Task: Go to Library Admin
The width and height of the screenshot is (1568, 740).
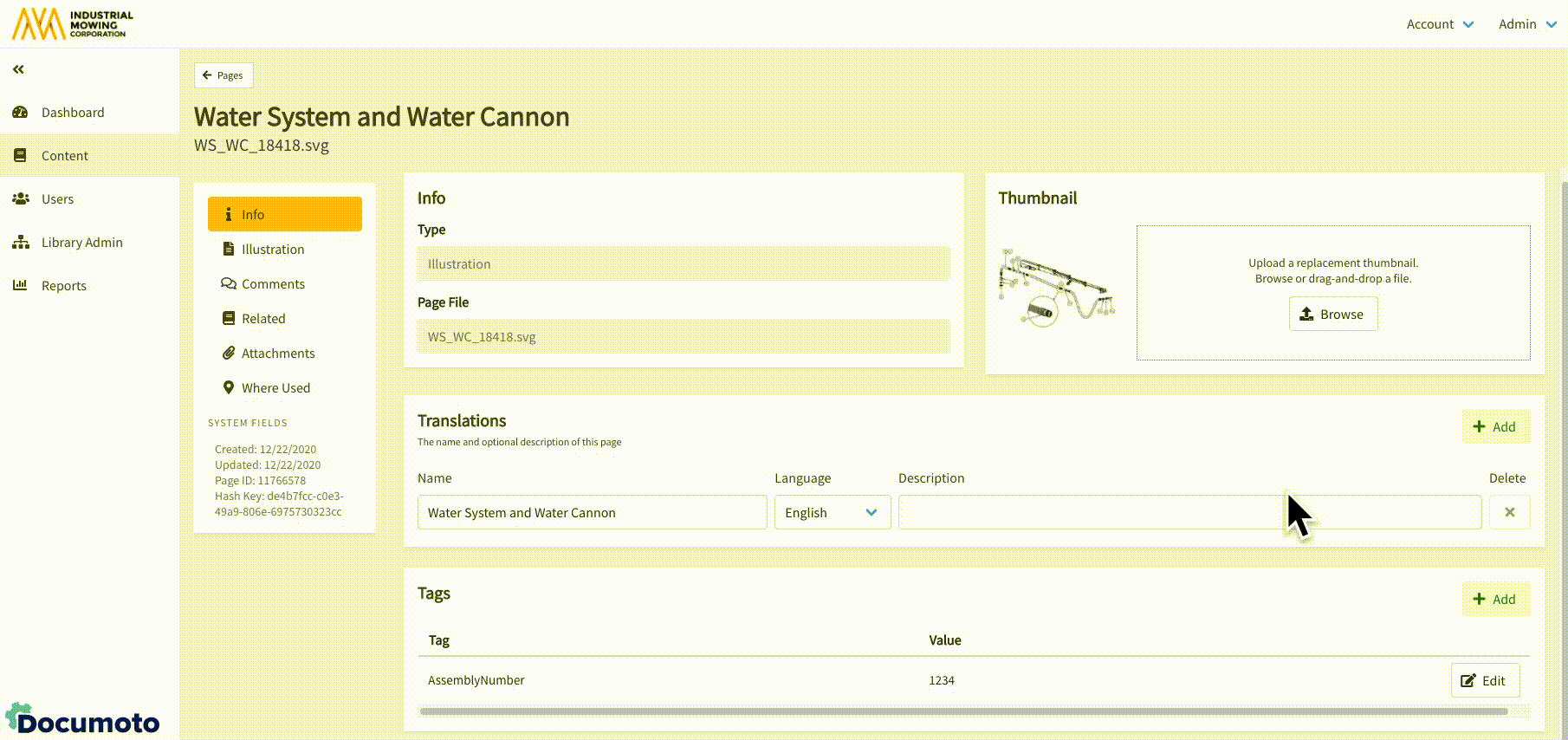Action: pyautogui.click(x=81, y=243)
